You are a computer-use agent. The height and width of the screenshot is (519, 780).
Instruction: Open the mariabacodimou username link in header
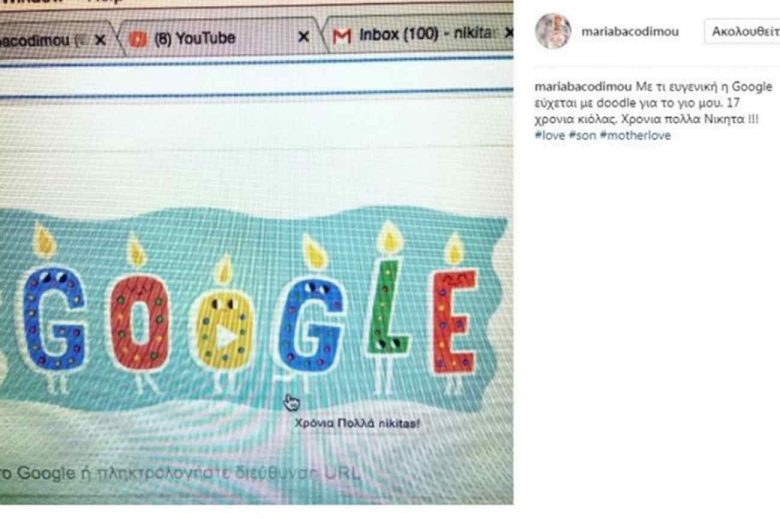(630, 31)
